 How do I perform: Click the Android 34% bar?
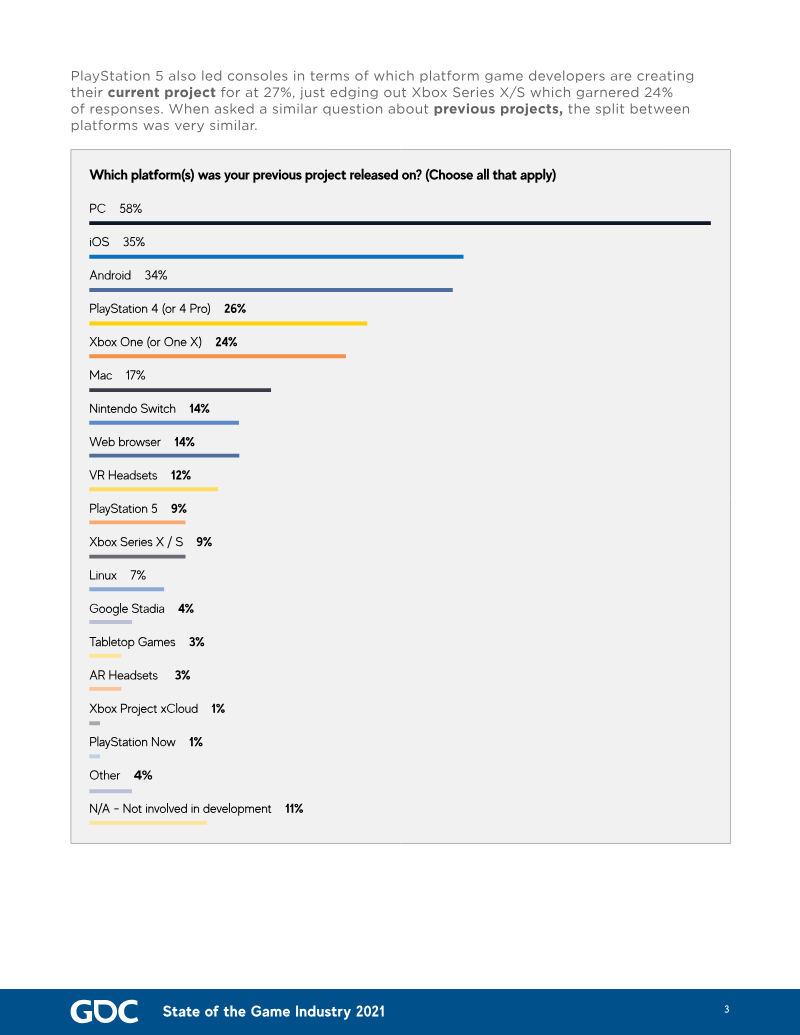pyautogui.click(x=271, y=290)
